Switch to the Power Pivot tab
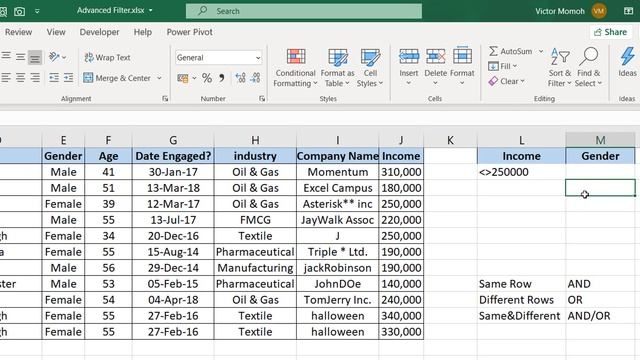Image resolution: width=640 pixels, height=360 pixels. (x=189, y=32)
